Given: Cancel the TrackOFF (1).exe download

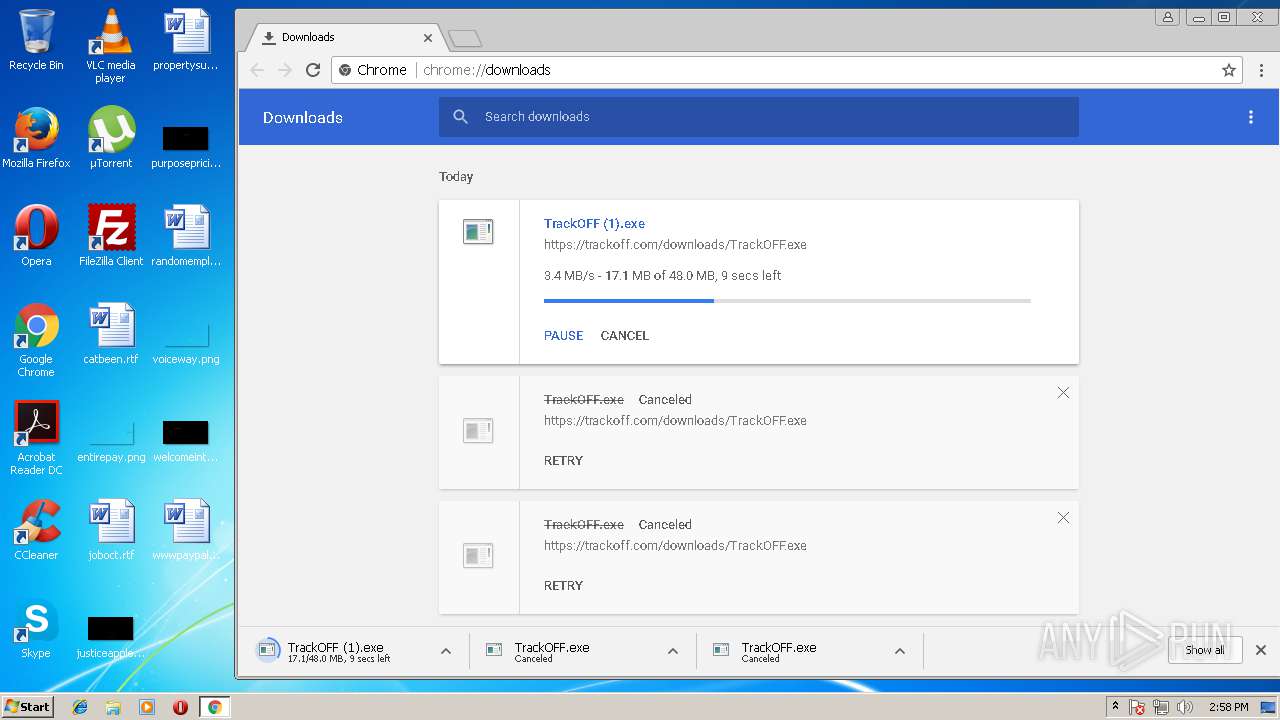Looking at the screenshot, I should 625,336.
